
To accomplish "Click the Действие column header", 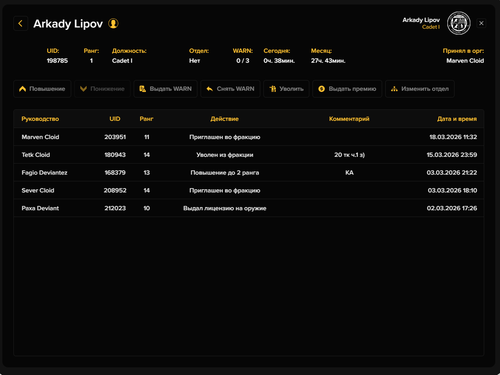I will point(225,119).
